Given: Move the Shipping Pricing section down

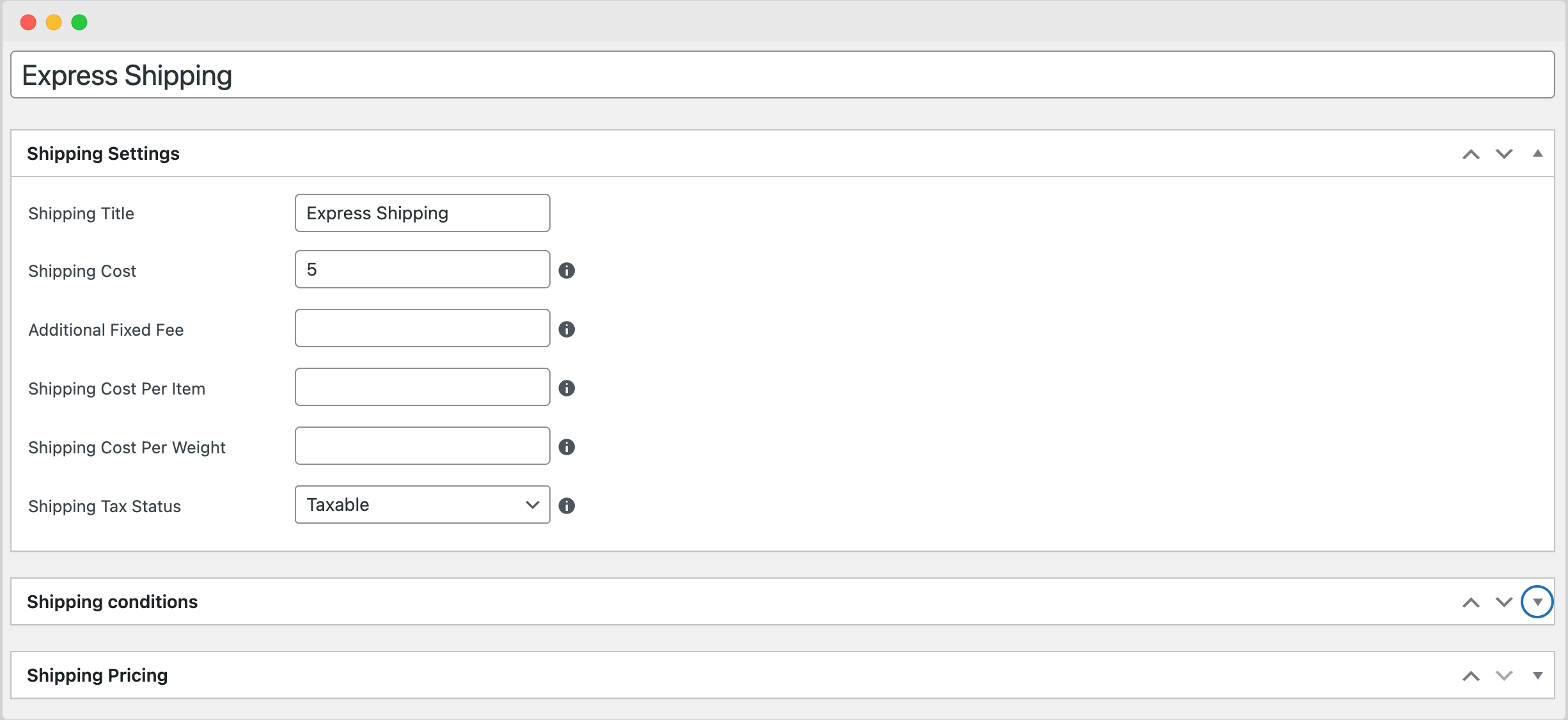Looking at the screenshot, I should point(1504,675).
